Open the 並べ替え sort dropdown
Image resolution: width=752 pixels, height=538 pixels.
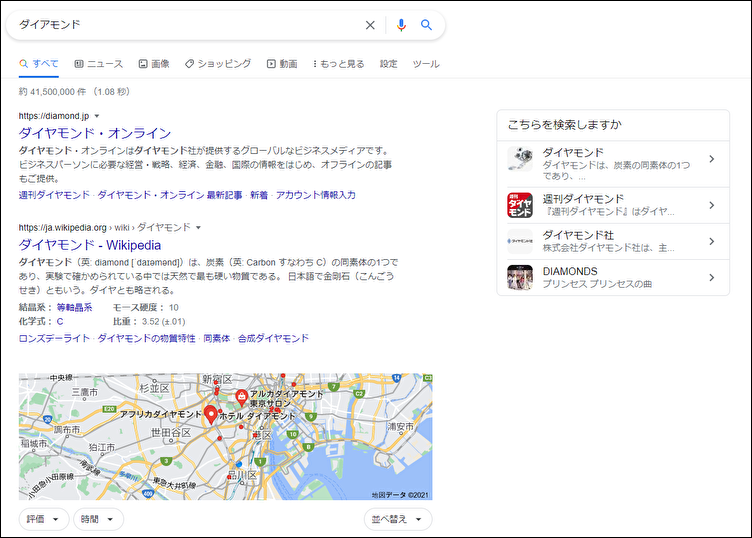coord(398,519)
